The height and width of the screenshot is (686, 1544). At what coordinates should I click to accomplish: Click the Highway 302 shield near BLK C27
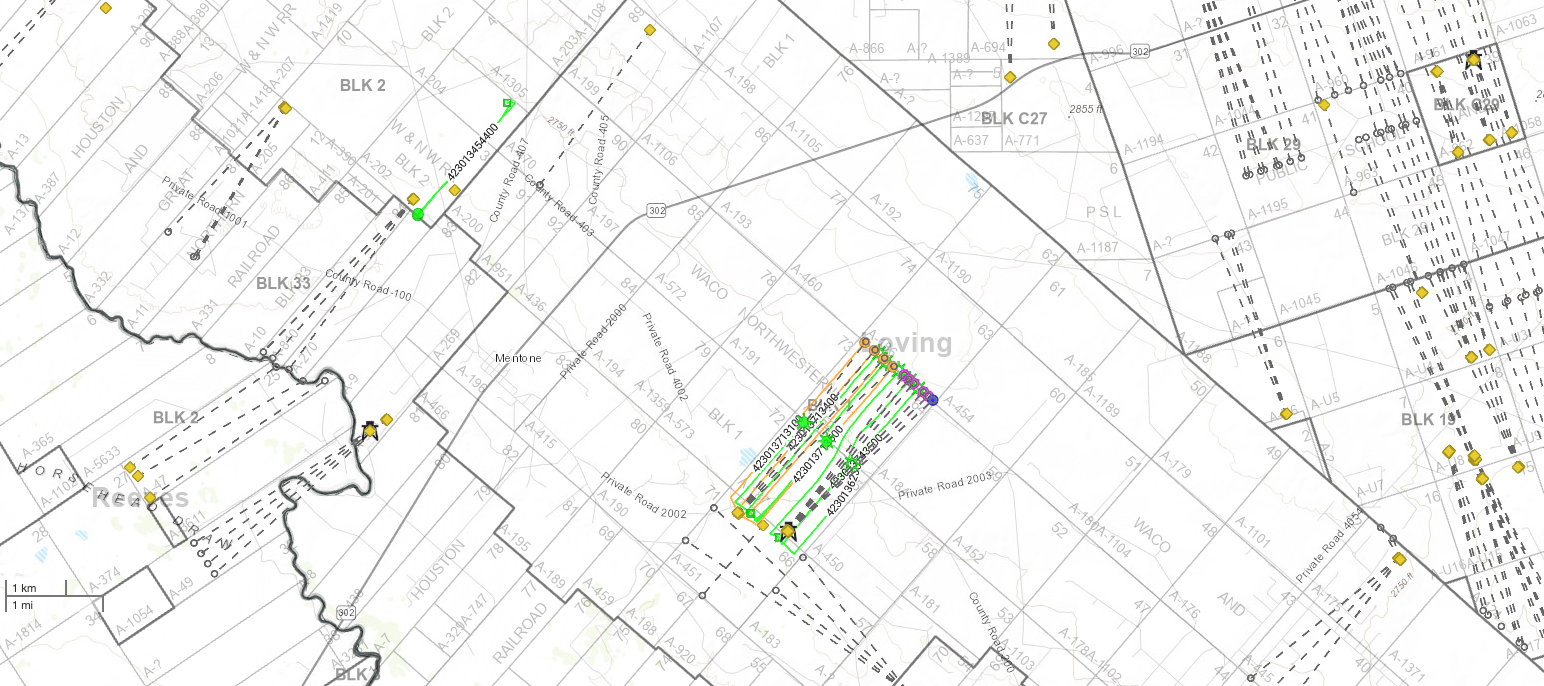click(1141, 51)
